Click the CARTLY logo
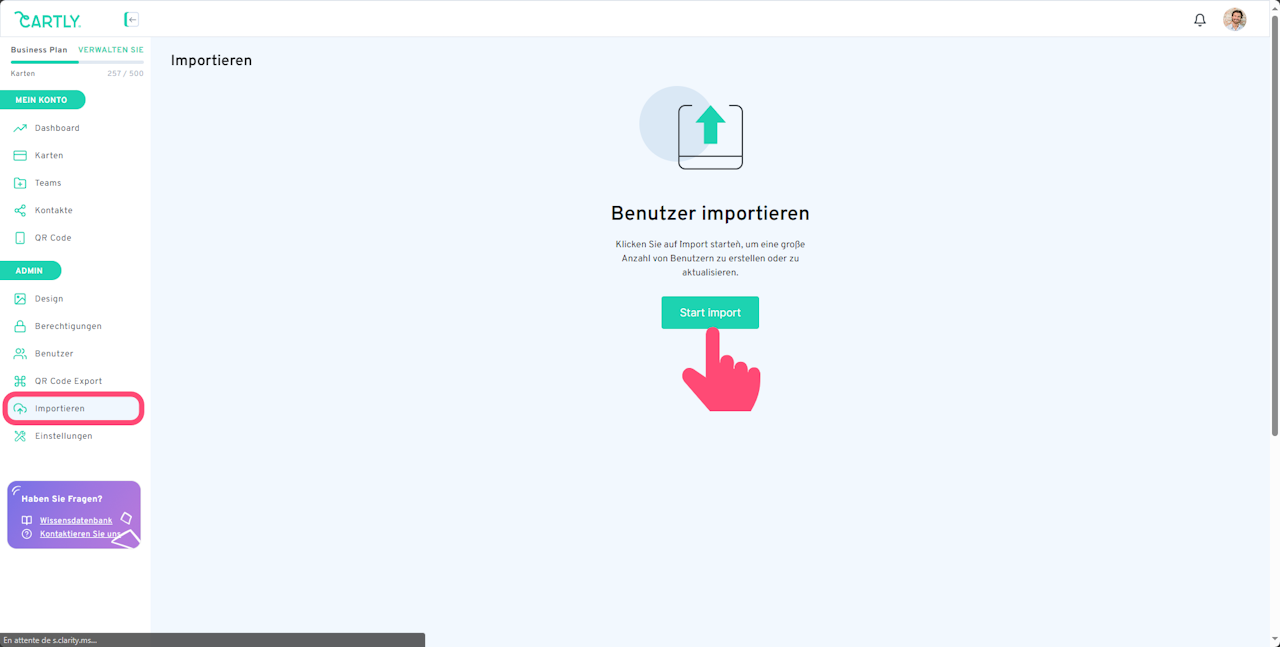Image resolution: width=1280 pixels, height=647 pixels. (48, 20)
